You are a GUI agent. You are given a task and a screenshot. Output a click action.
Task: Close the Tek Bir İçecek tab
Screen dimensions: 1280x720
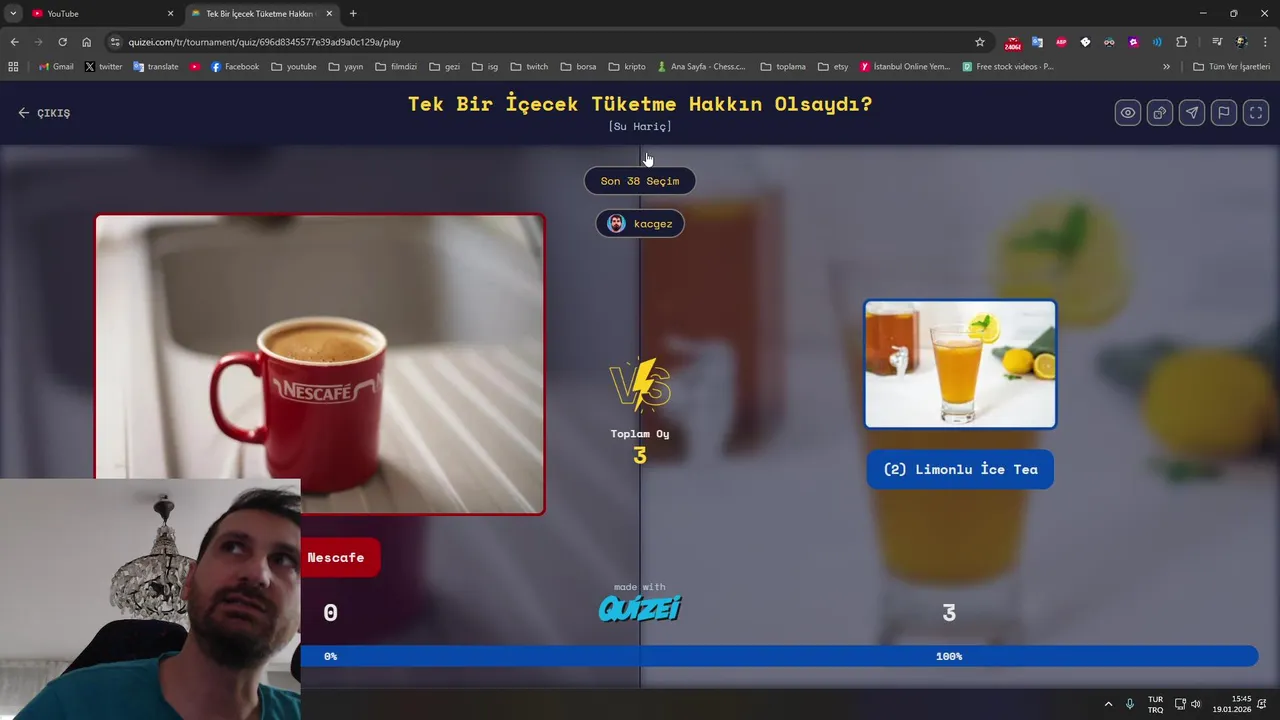pyautogui.click(x=329, y=14)
